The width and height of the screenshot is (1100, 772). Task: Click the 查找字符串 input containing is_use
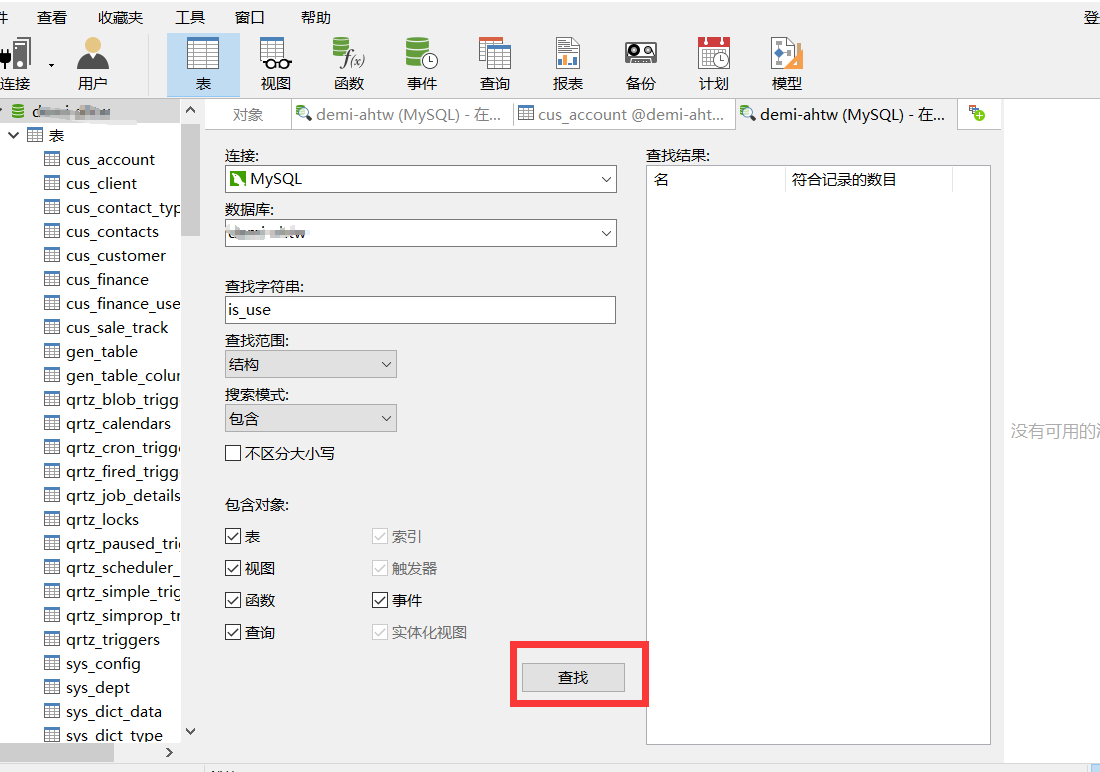coord(420,310)
